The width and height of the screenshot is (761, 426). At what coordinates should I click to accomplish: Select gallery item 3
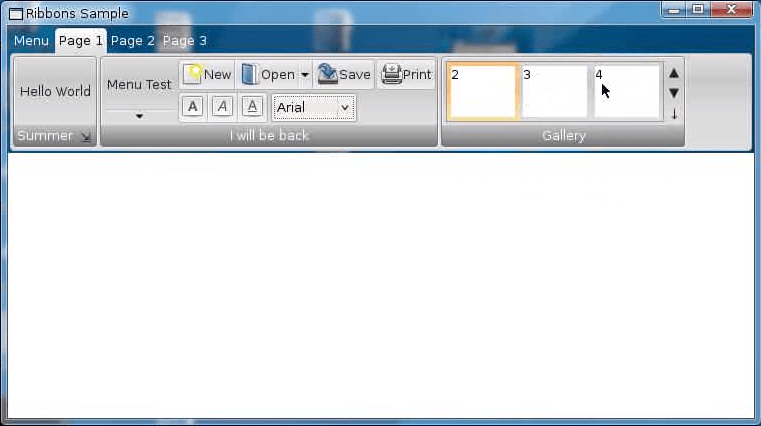554,92
